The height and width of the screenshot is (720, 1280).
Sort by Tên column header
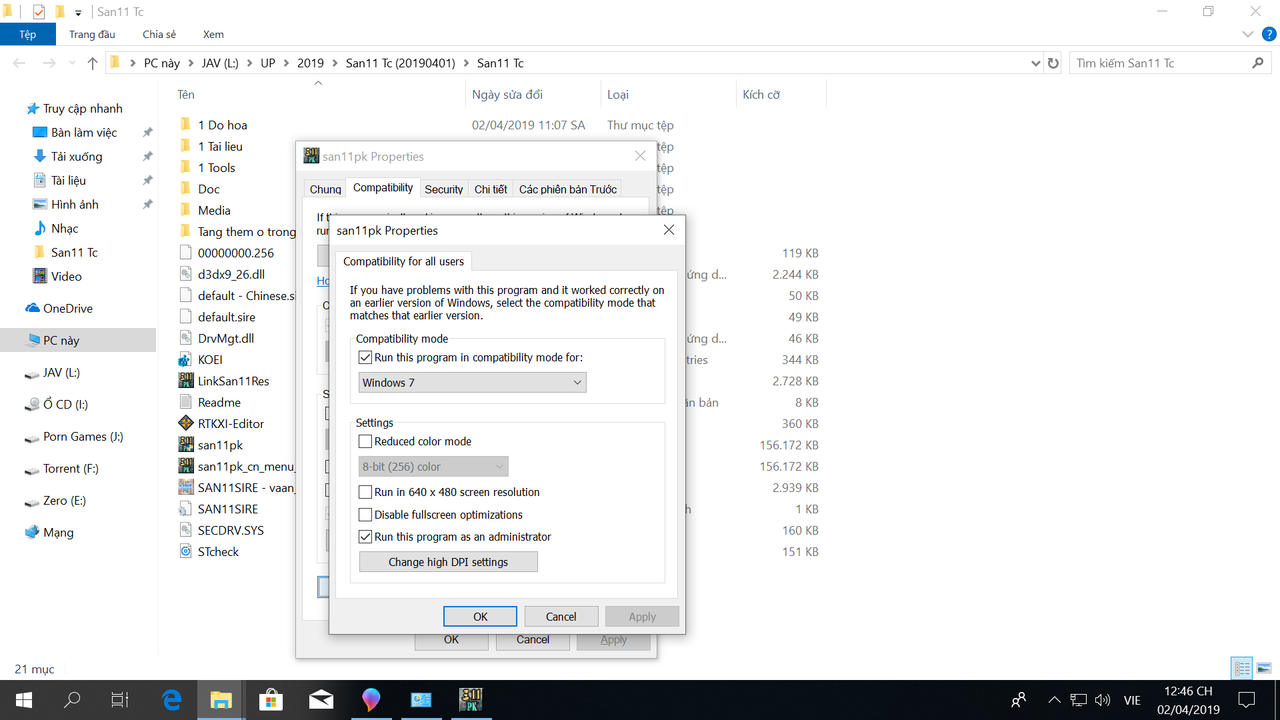click(186, 95)
